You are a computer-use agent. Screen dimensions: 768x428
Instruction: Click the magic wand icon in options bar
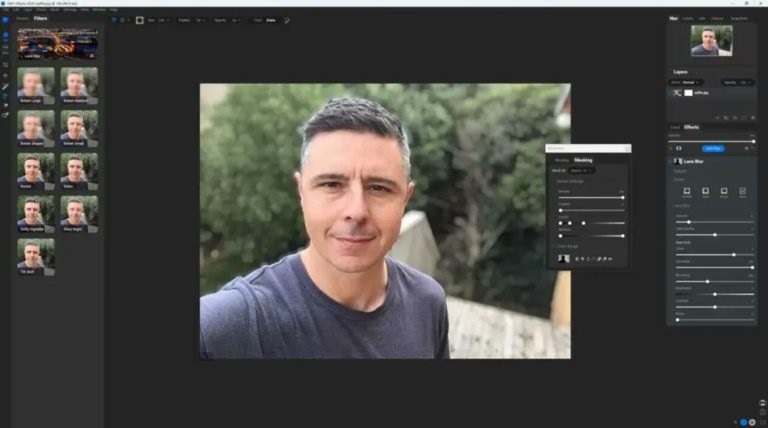coord(287,21)
